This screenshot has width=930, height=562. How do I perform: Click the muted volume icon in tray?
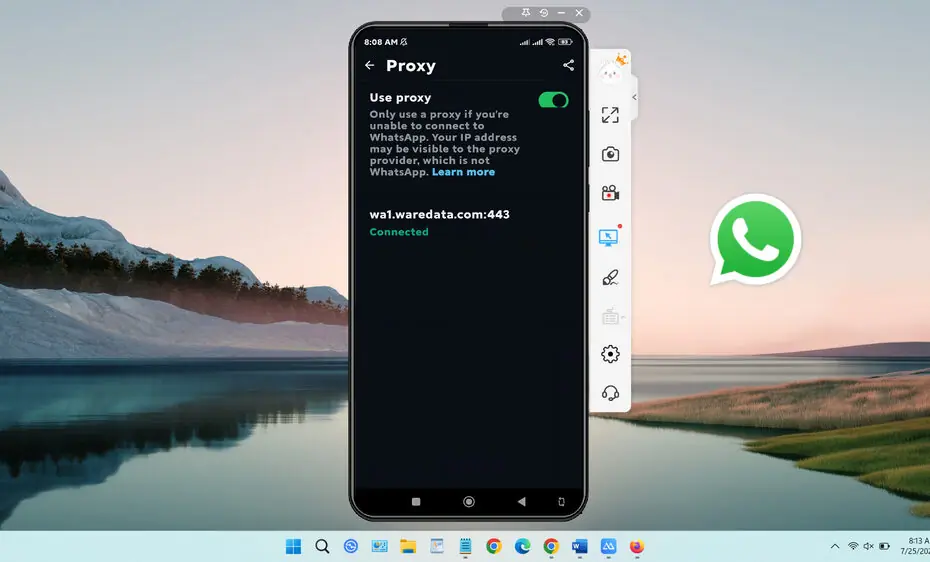tap(868, 546)
